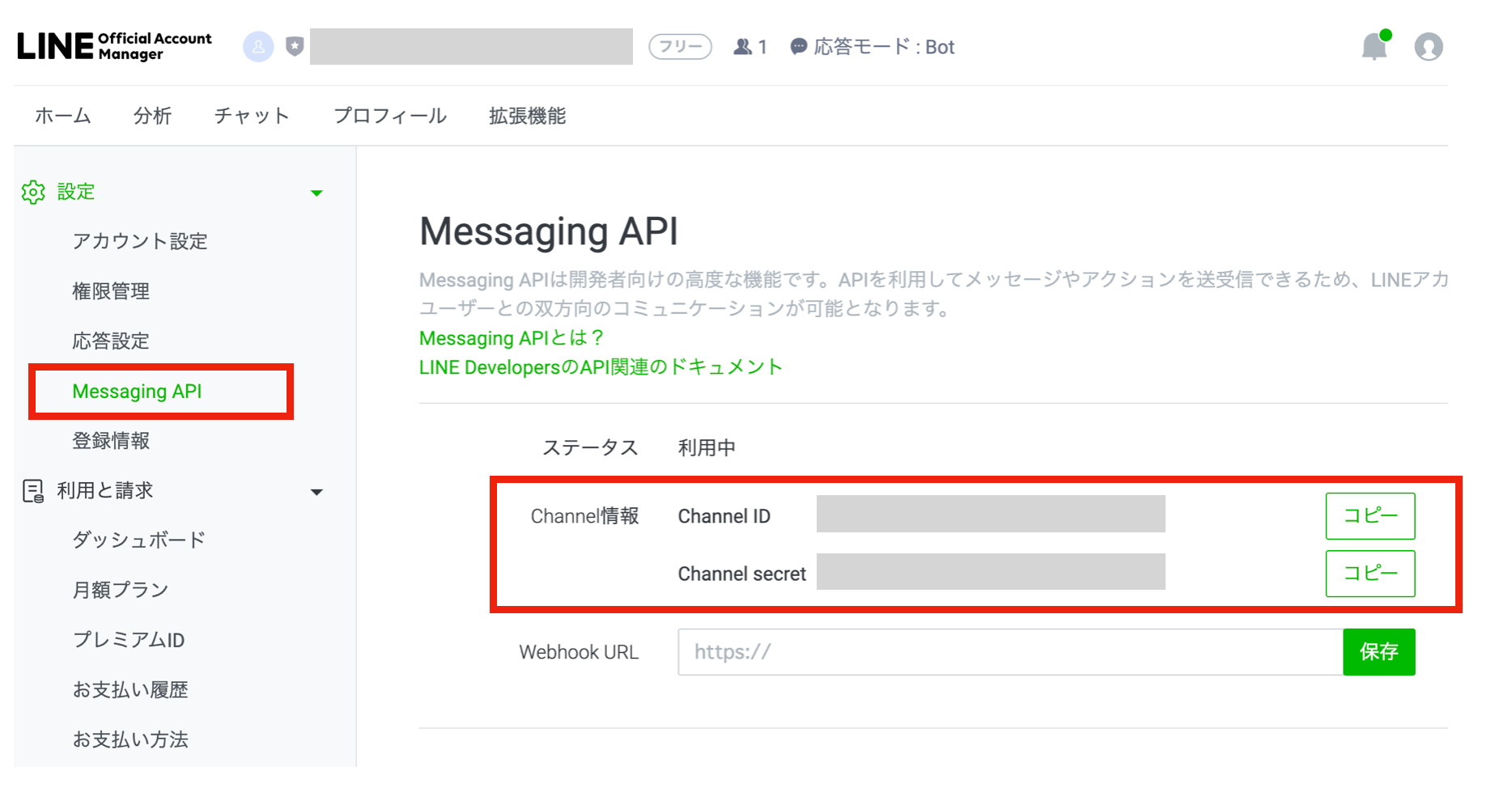Open the Messaging APIとは？ link
Screen dimensions: 1512x788
[512, 338]
